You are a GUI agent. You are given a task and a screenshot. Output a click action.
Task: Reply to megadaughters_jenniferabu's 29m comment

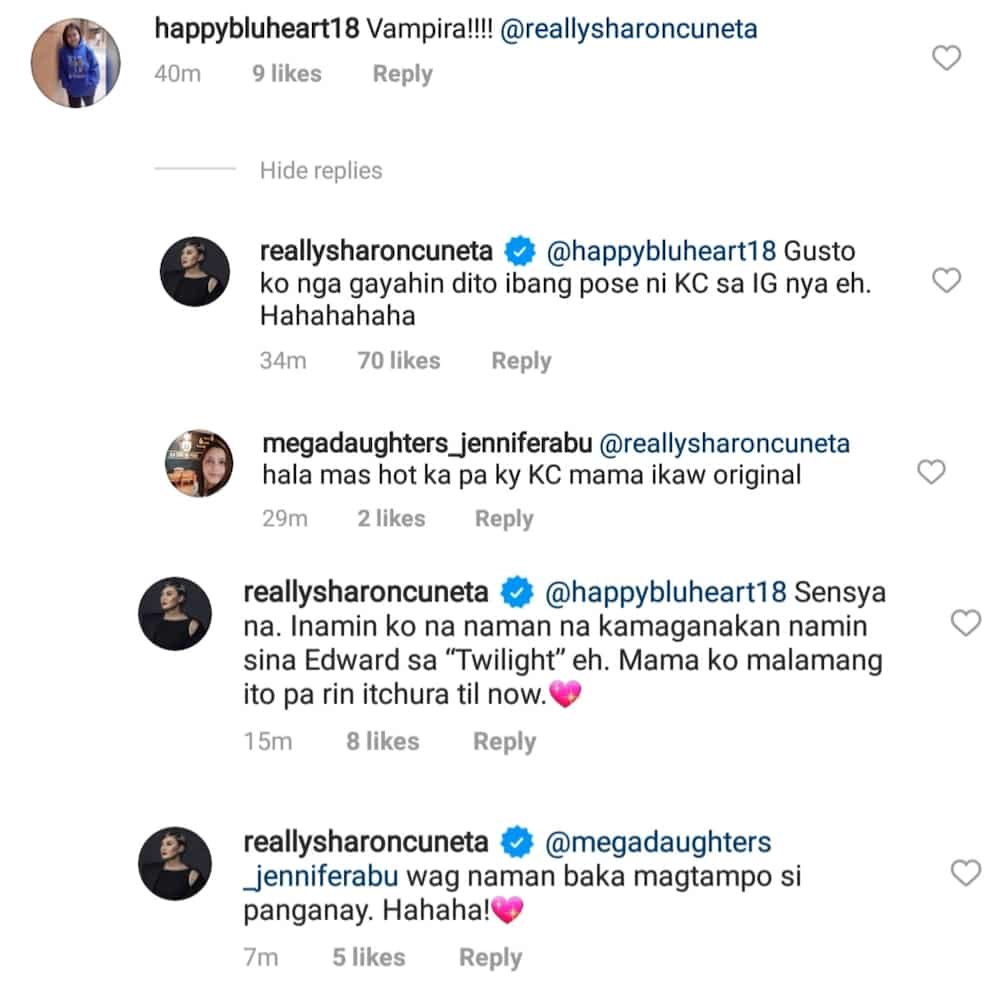point(504,518)
